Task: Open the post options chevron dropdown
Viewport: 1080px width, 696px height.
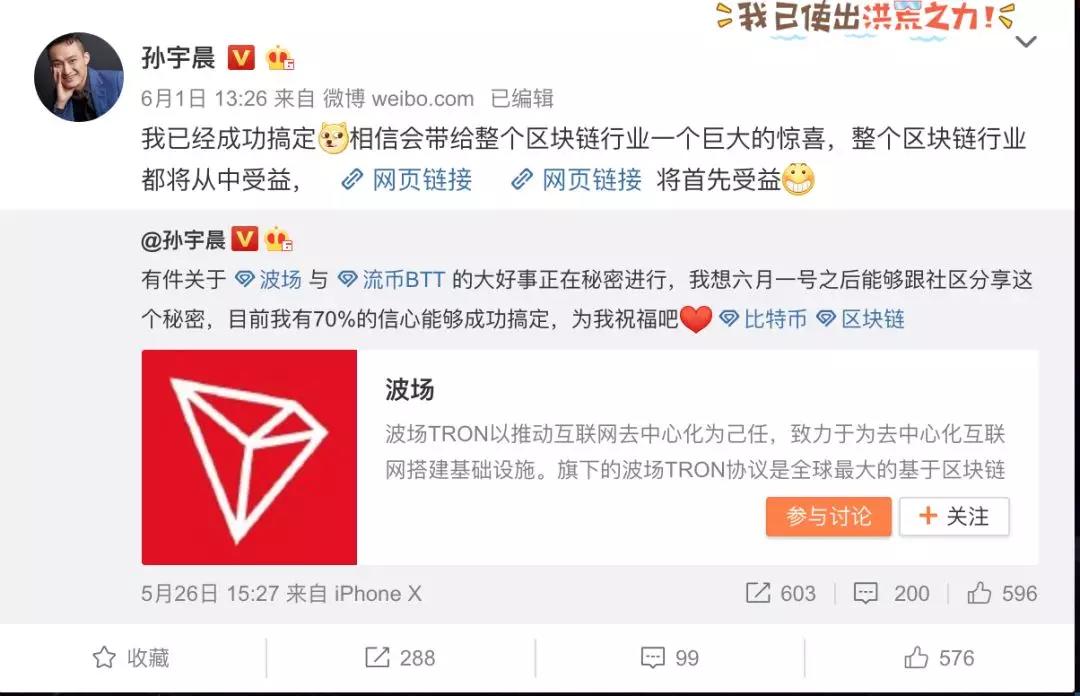Action: tap(1026, 42)
